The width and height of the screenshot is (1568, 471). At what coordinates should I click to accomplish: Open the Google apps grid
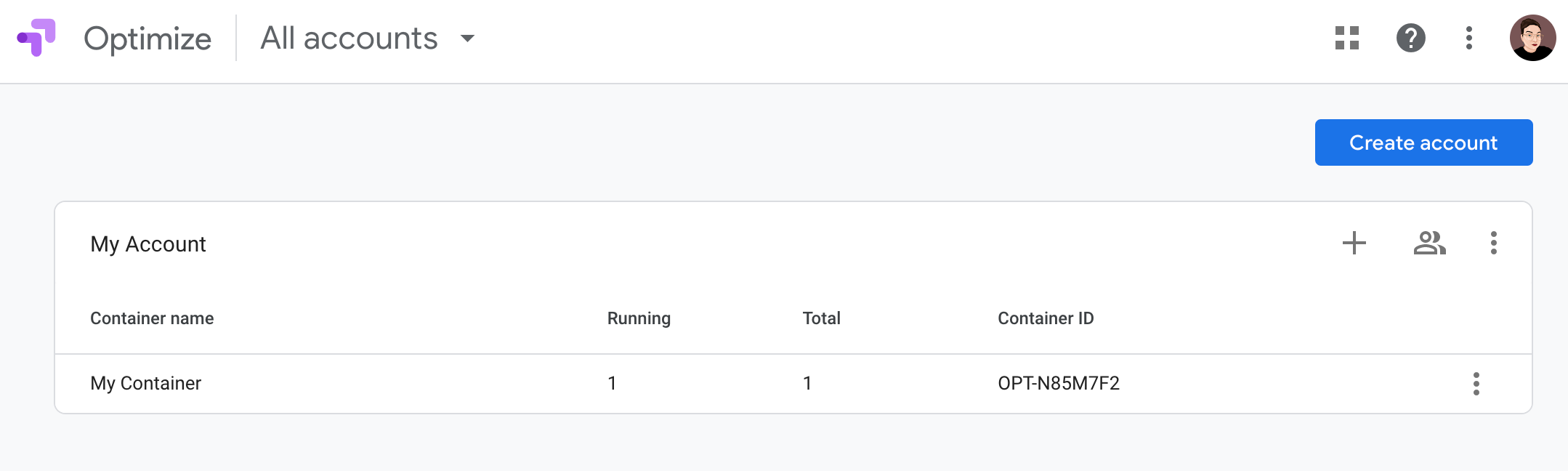coord(1346,38)
